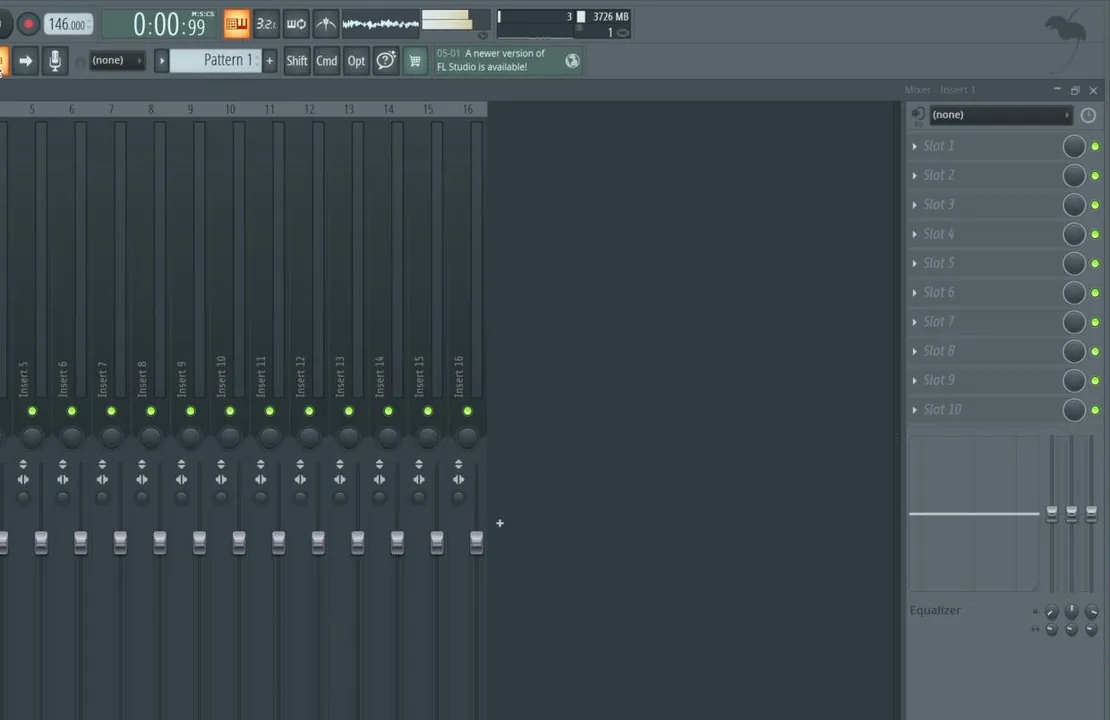Viewport: 1110px width, 720px height.
Task: Click the Slot 1 mix level knob
Action: point(1074,146)
